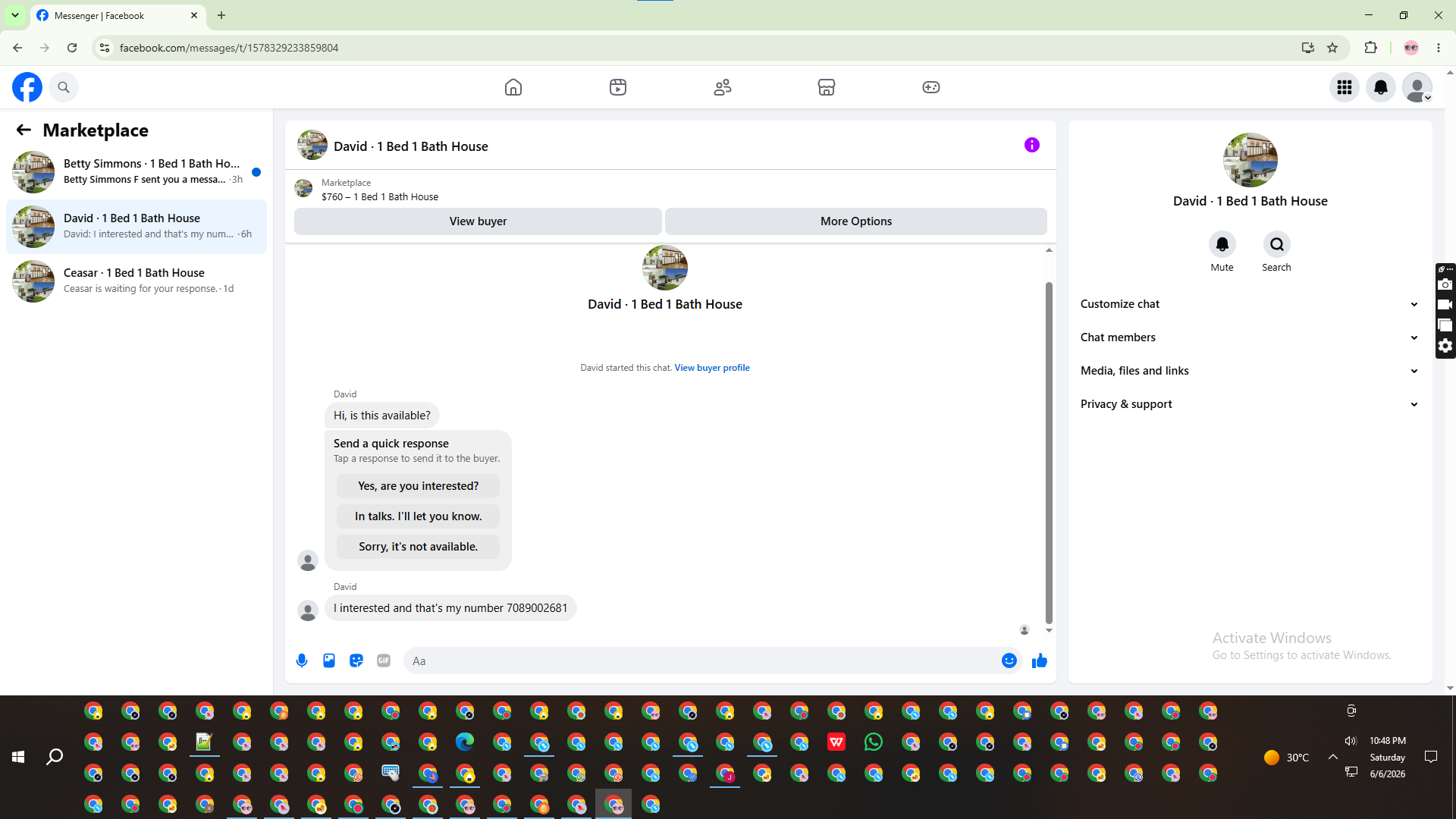The image size is (1456, 819).
Task: Open the Friends icon in top navigation
Action: point(723,87)
